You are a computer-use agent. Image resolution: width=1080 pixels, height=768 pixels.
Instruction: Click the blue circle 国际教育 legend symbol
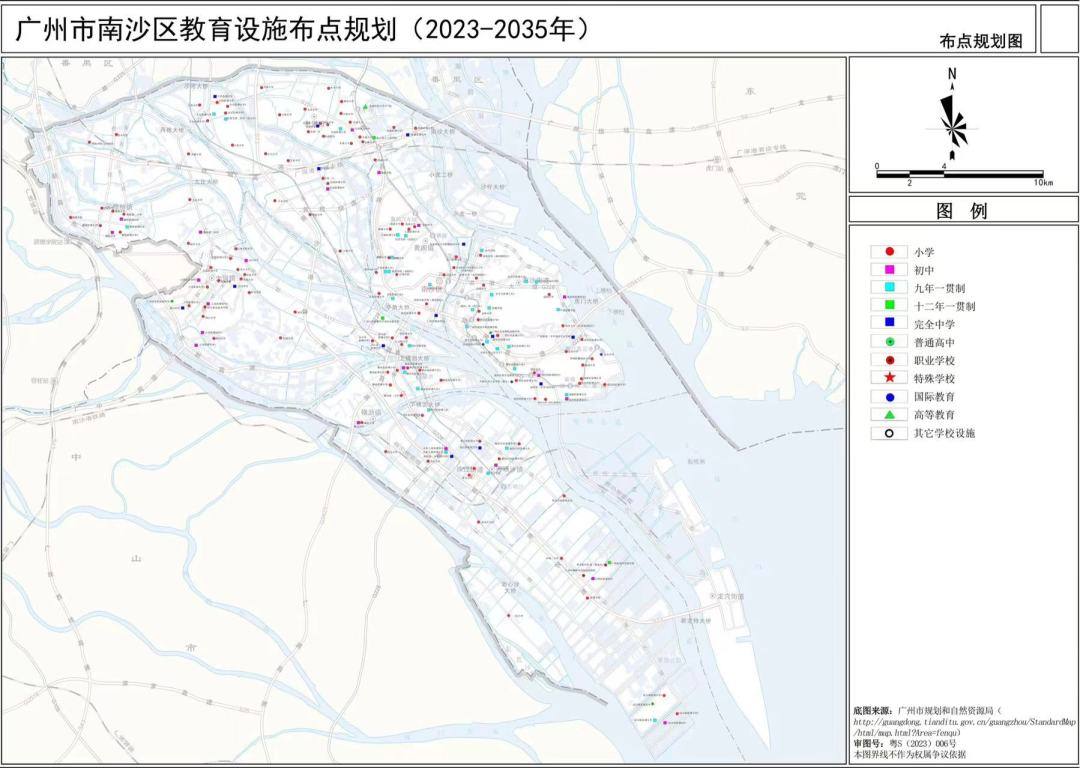pos(889,396)
